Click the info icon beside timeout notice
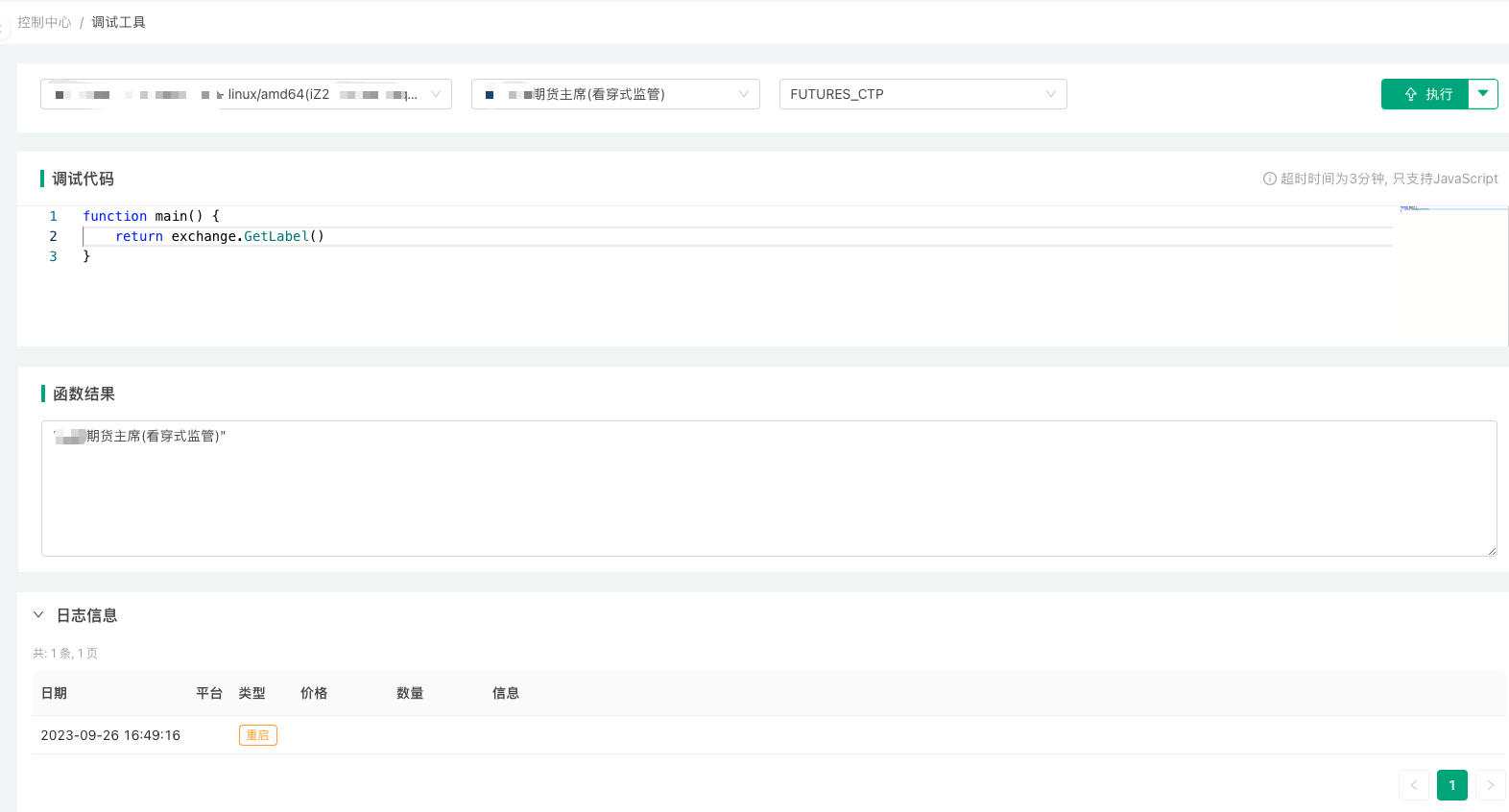The image size is (1509, 812). pyautogui.click(x=1269, y=179)
